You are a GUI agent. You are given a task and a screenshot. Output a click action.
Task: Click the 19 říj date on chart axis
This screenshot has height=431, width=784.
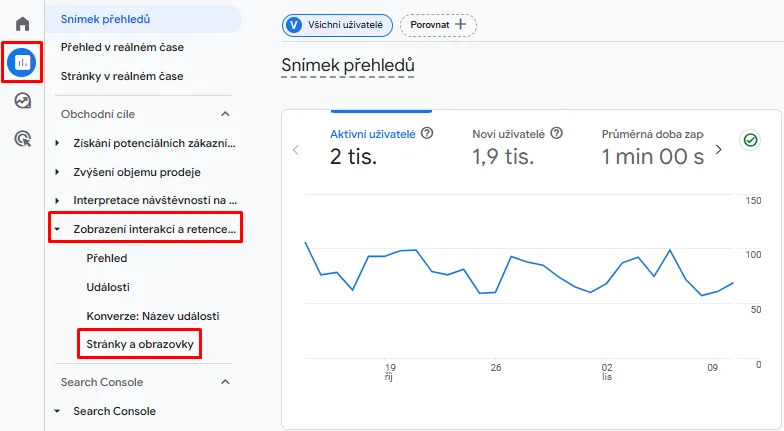(x=390, y=372)
